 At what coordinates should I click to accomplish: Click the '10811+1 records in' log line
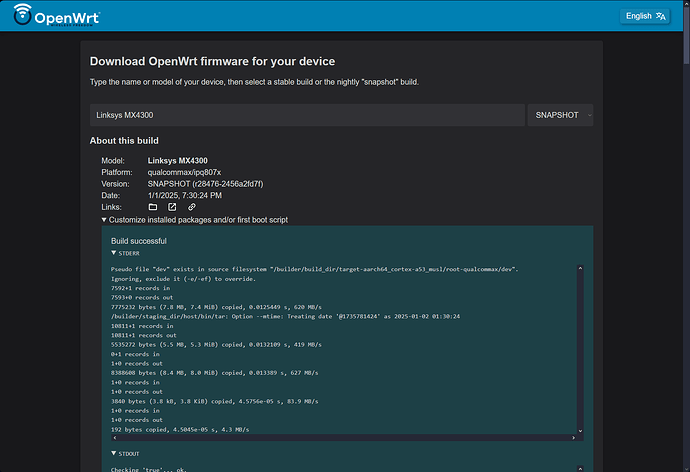point(142,326)
